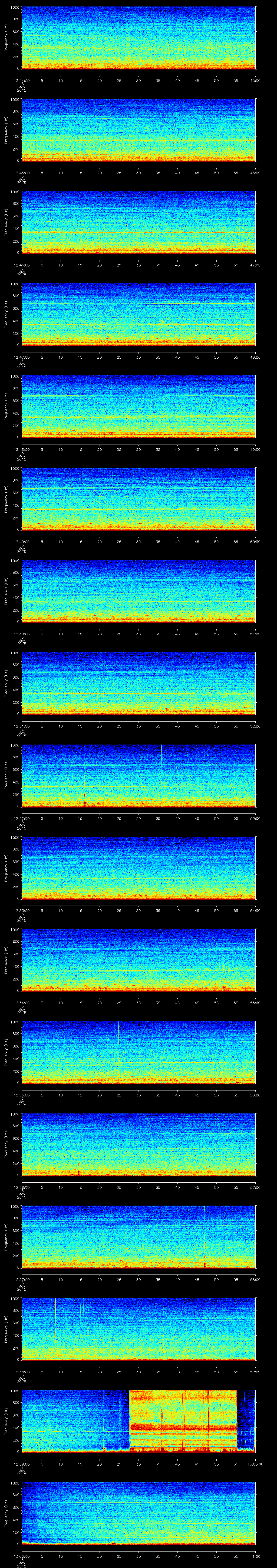The image size is (277, 1568).
Task: Click the 30 second tick label under the 12:44:00 panel
Action: (138, 80)
